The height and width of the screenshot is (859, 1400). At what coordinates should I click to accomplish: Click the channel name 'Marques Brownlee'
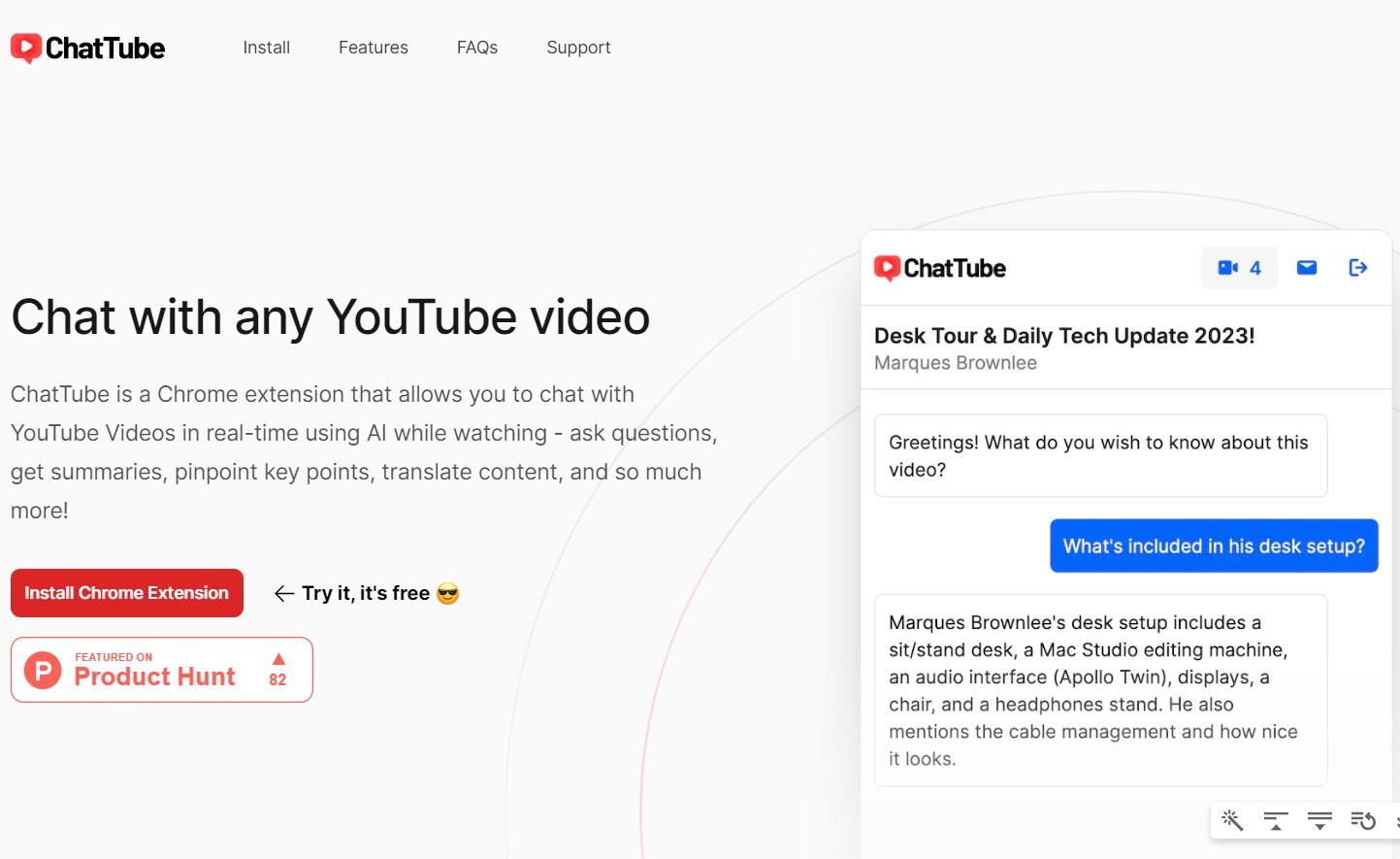[x=956, y=363]
